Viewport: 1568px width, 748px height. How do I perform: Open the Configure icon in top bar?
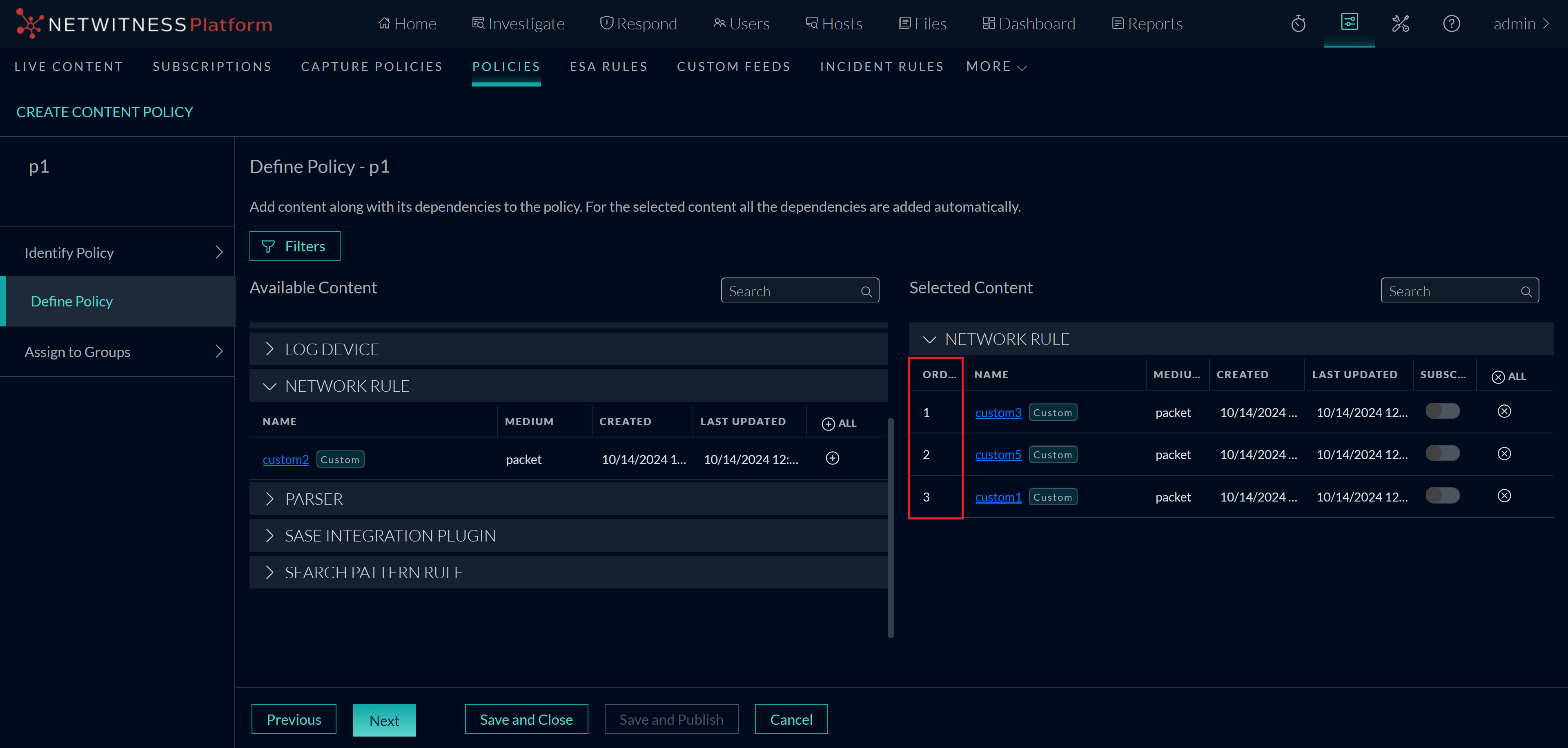[1349, 22]
